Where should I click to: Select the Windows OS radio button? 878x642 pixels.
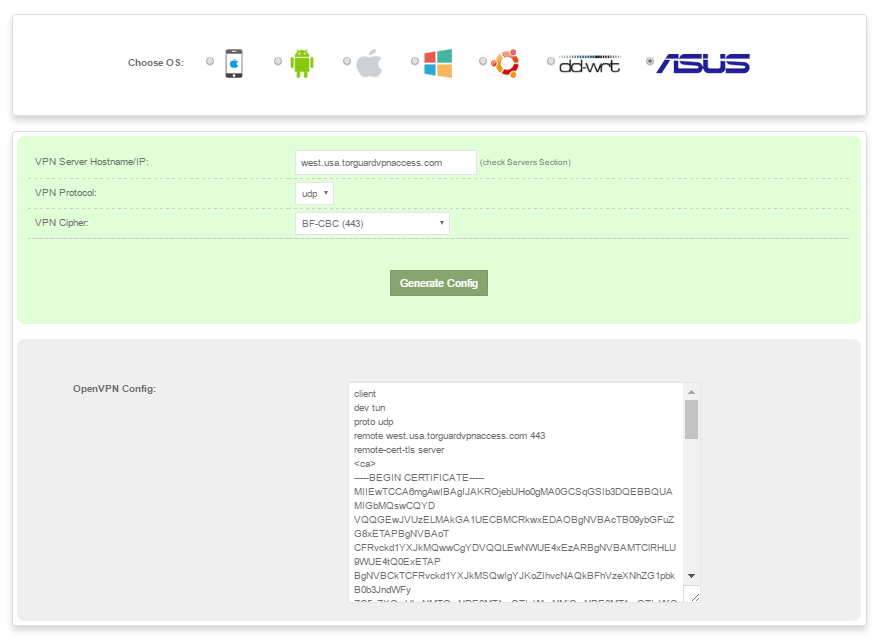(414, 62)
